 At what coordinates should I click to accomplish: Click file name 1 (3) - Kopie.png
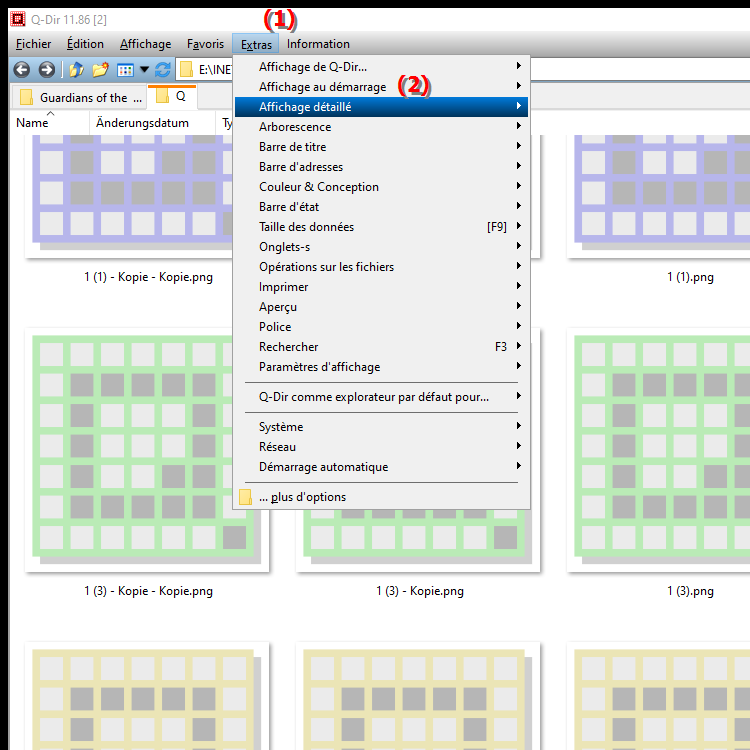click(x=420, y=591)
